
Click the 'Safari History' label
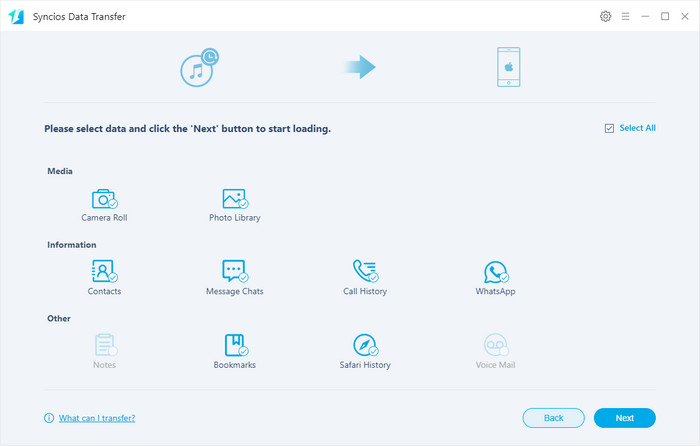(365, 365)
